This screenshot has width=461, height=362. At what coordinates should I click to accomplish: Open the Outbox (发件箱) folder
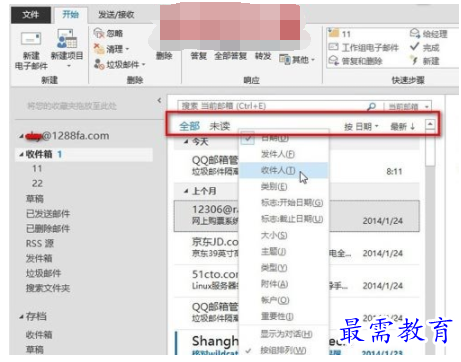pos(39,258)
